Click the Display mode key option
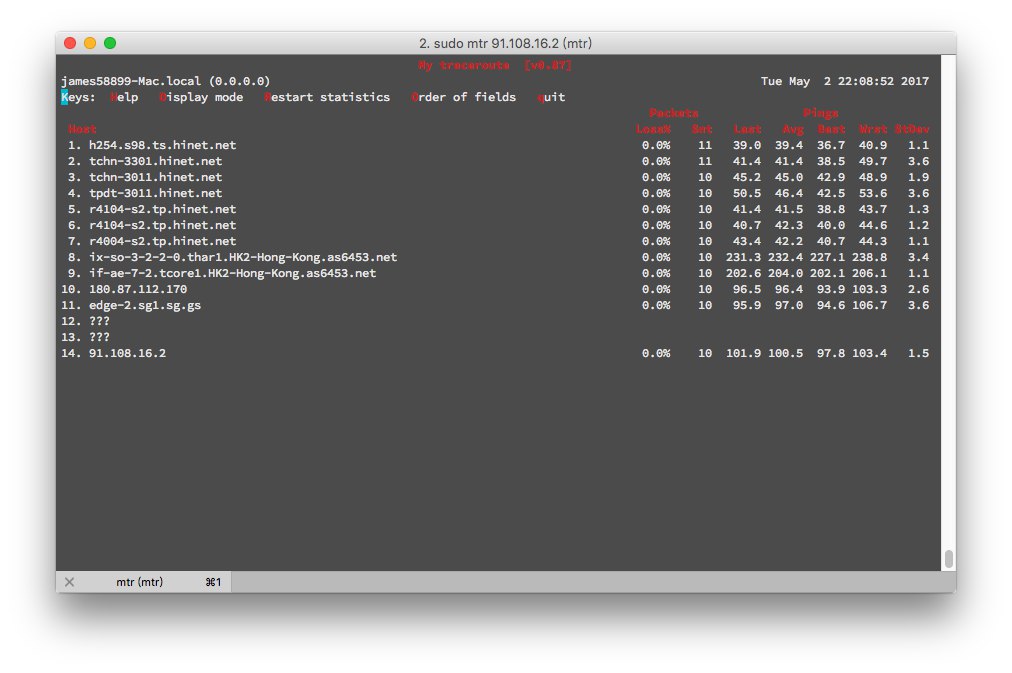This screenshot has height=673, width=1012. pyautogui.click(x=201, y=97)
